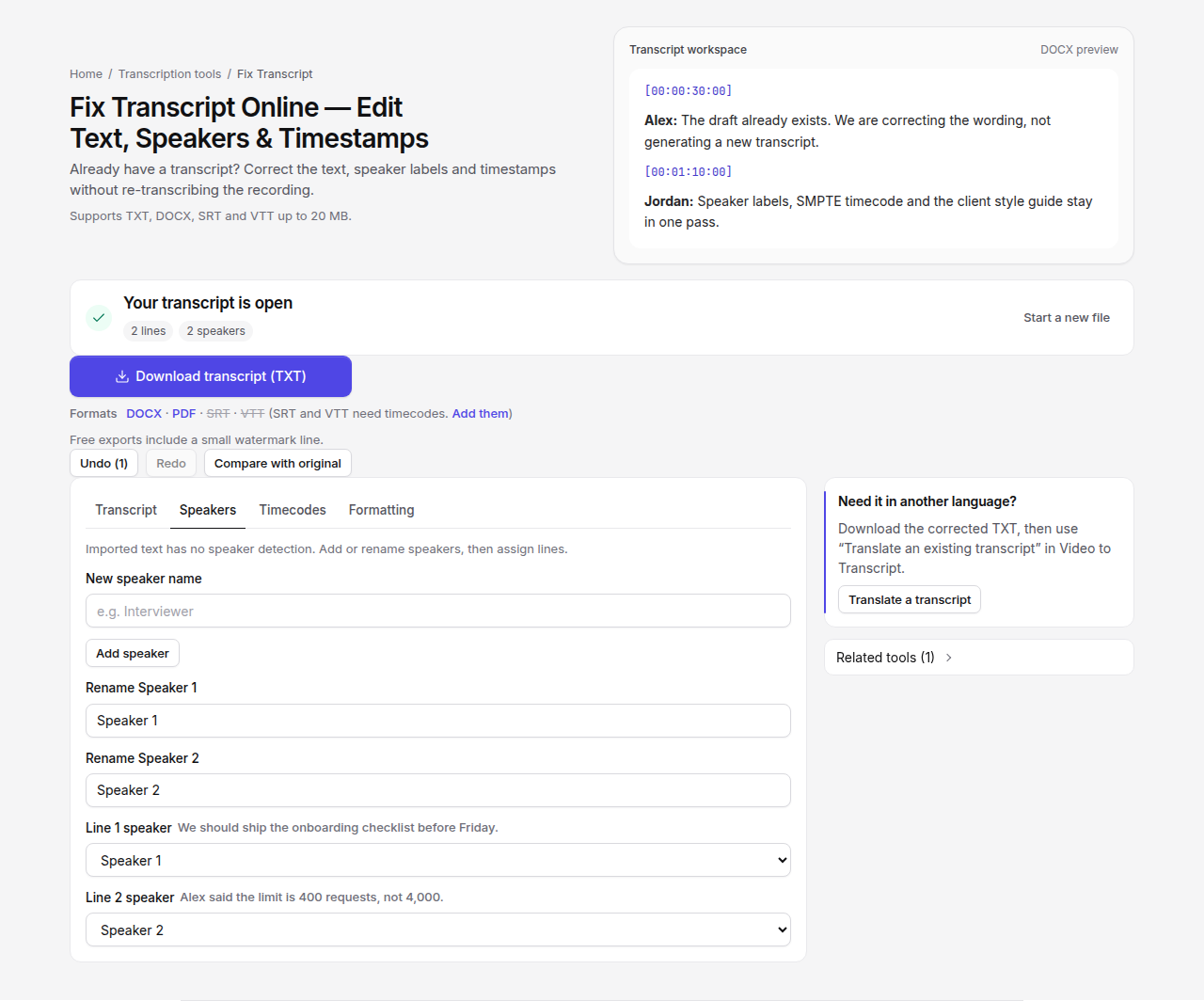1204x1001 pixels.
Task: Open the Timecodes tab
Action: coord(293,510)
